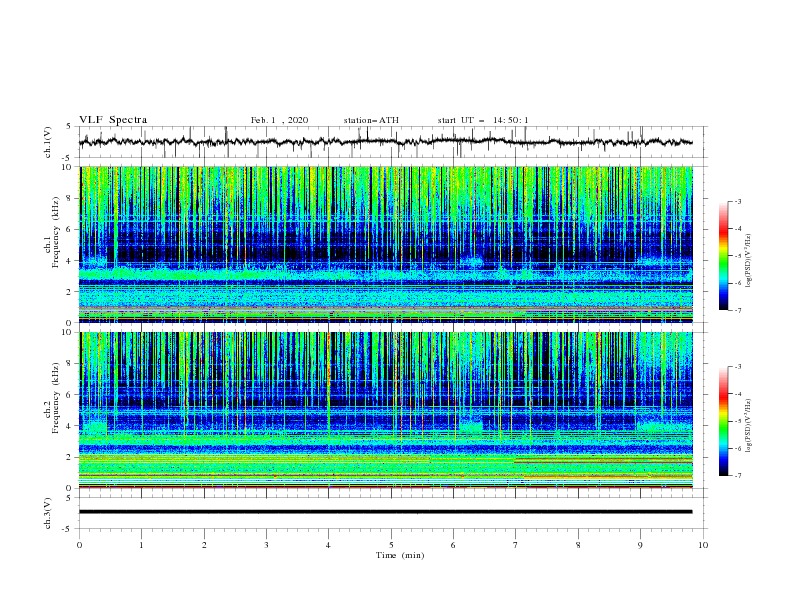Click time axis tick label '0'
The width and height of the screenshot is (792, 612).
pos(79,545)
